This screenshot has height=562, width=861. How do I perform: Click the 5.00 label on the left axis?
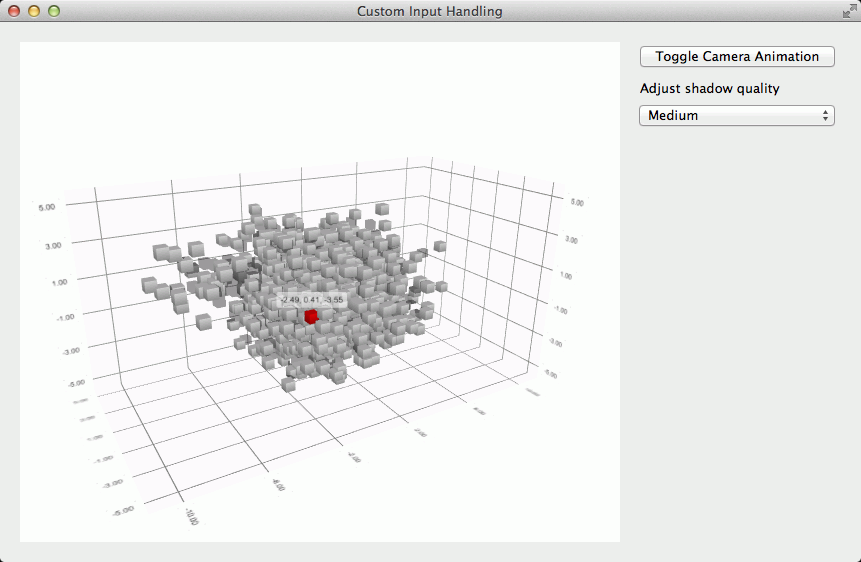(47, 207)
